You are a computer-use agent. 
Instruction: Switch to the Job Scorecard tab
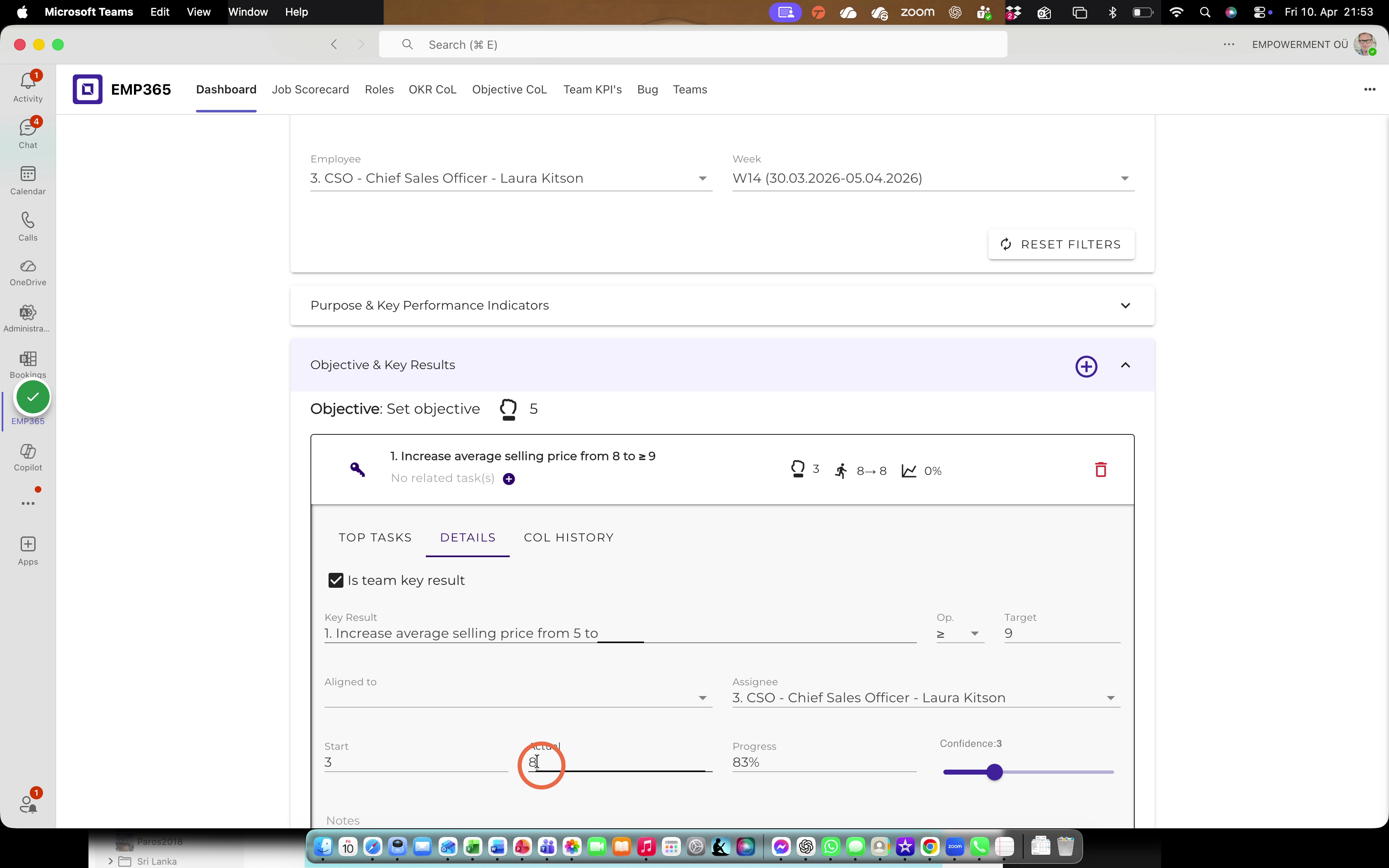tap(310, 90)
